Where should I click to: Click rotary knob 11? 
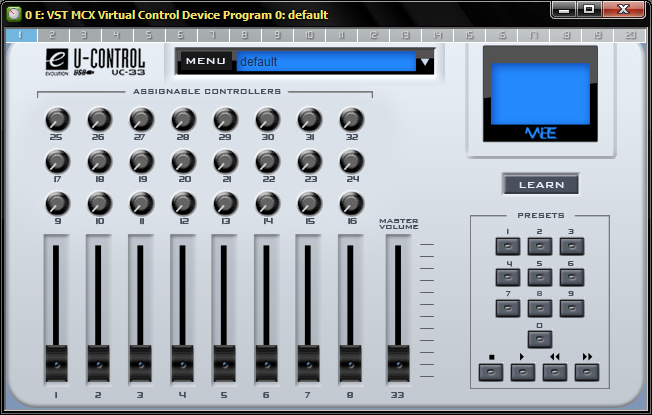coord(141,203)
